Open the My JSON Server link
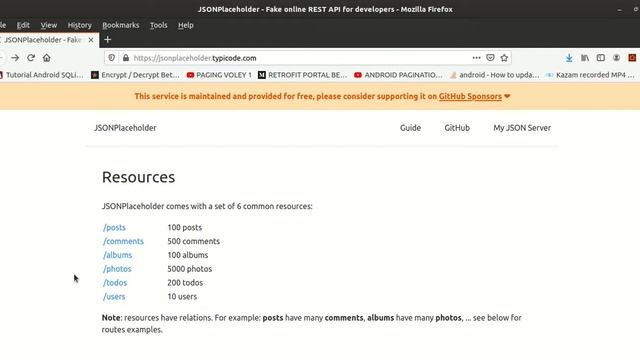This screenshot has height=360, width=640. tap(522, 128)
